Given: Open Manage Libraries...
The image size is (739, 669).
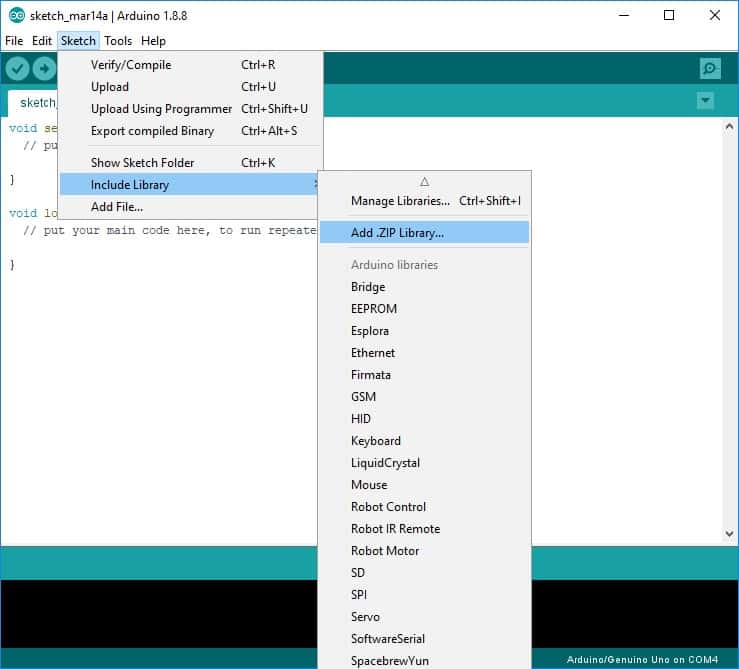Looking at the screenshot, I should (x=424, y=201).
